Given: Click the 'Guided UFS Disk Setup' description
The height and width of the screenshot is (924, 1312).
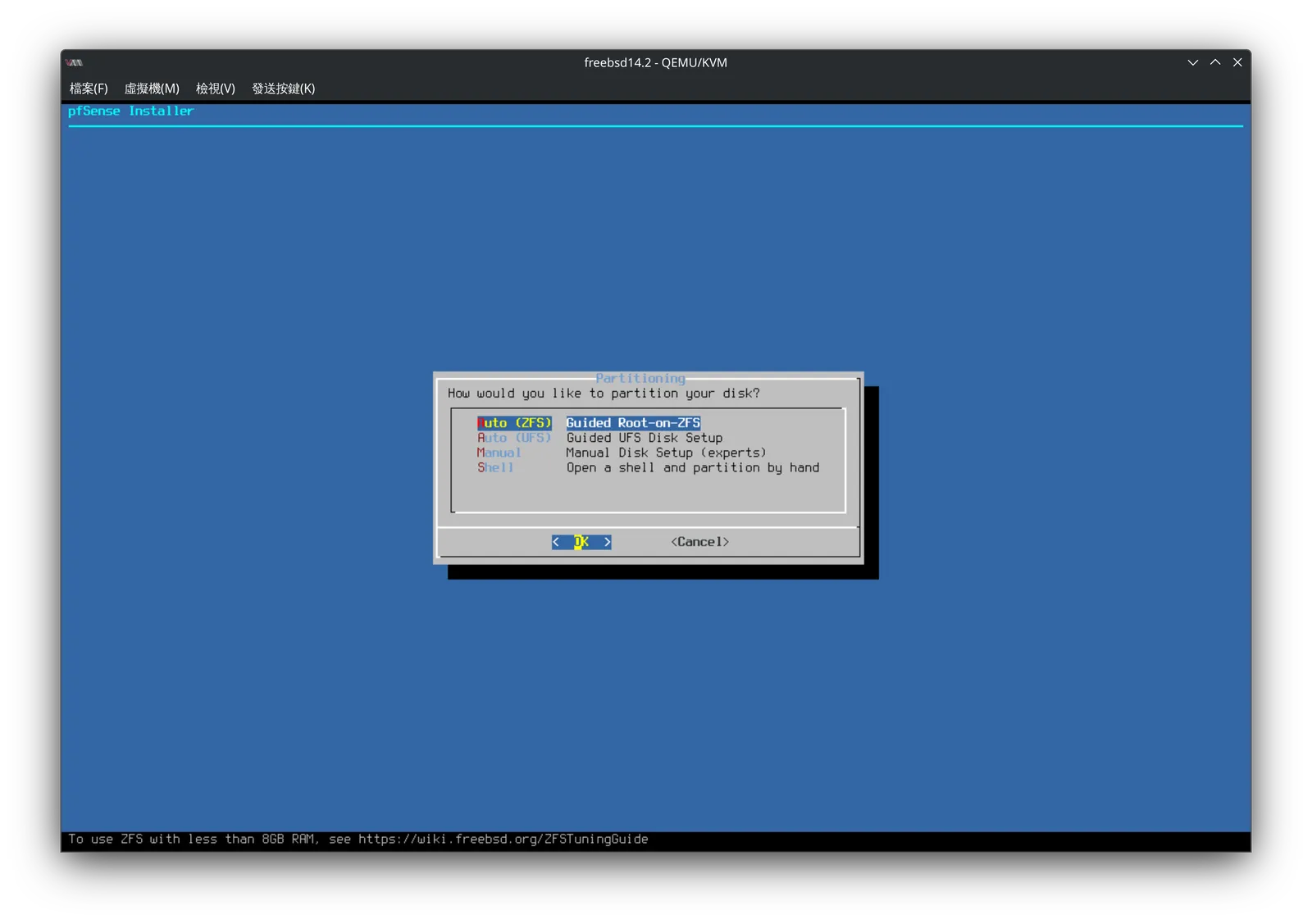Looking at the screenshot, I should pyautogui.click(x=645, y=438).
